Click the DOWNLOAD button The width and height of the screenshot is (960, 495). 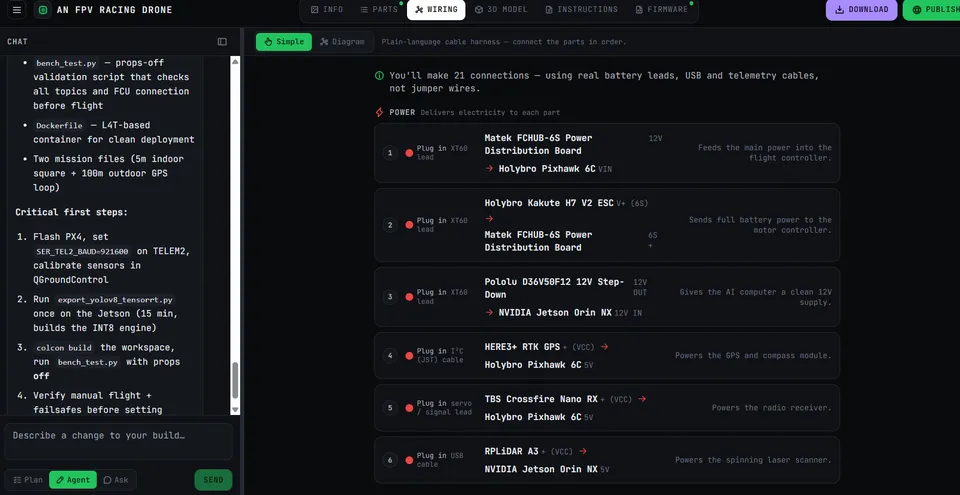tap(861, 10)
